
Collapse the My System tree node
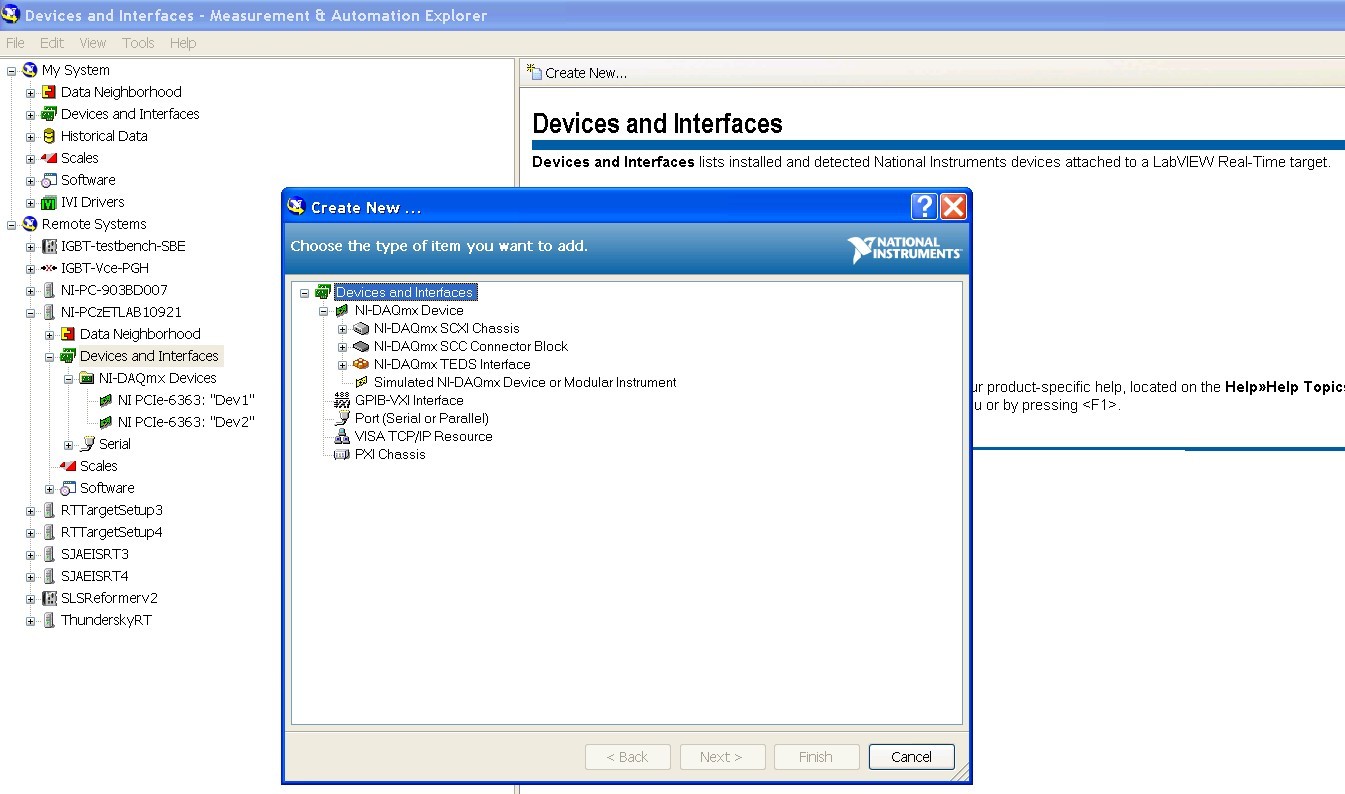(11, 70)
